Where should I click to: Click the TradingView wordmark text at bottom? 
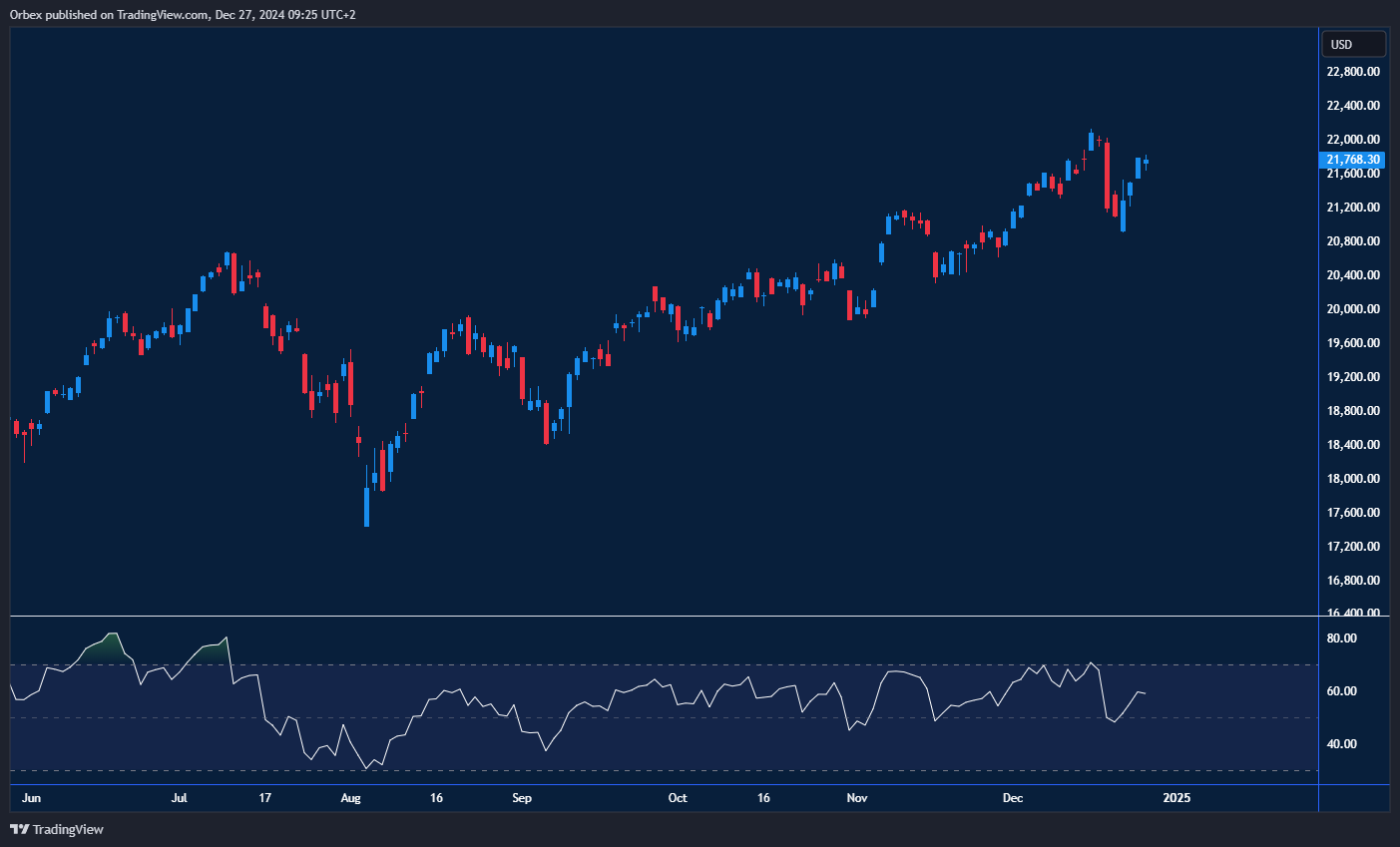(x=68, y=829)
